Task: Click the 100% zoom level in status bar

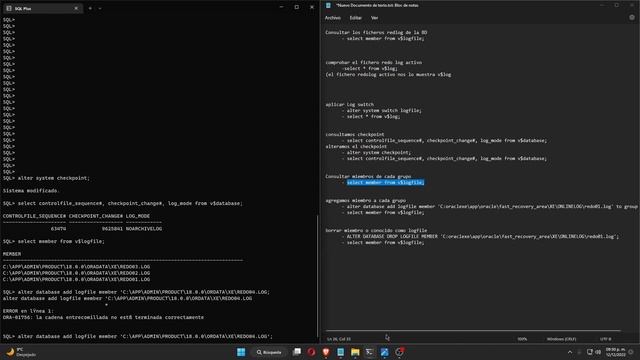Action: tap(522, 339)
